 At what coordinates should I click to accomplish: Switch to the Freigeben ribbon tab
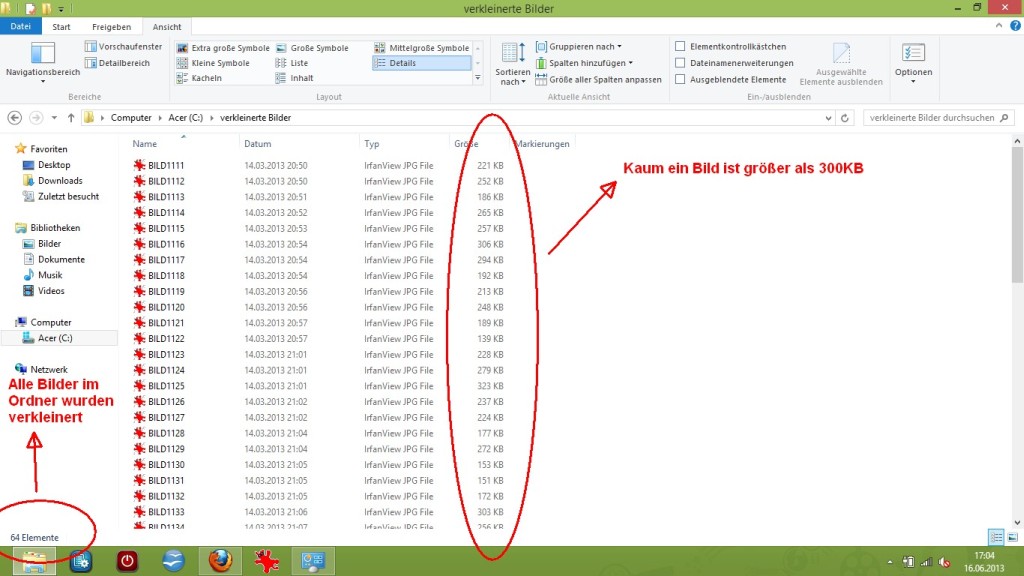tap(110, 27)
